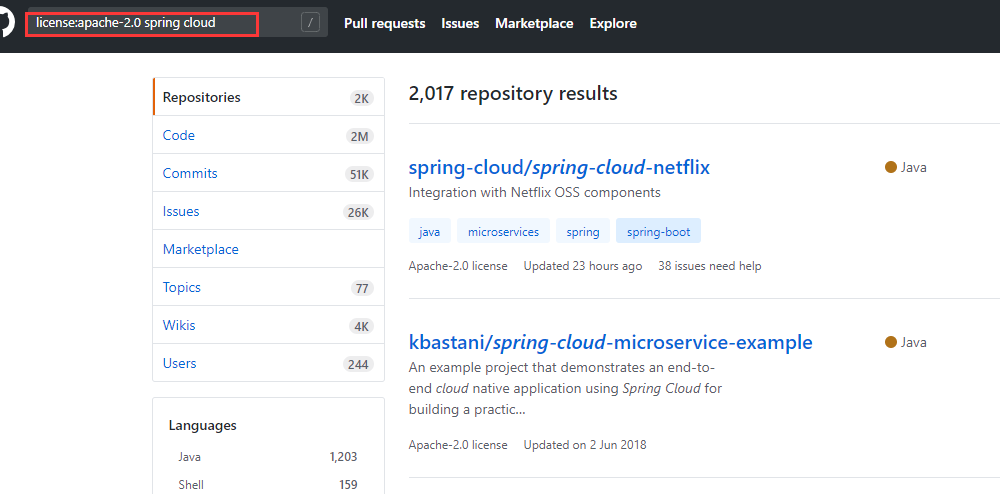
Task: Open Explore in top navigation
Action: point(613,24)
